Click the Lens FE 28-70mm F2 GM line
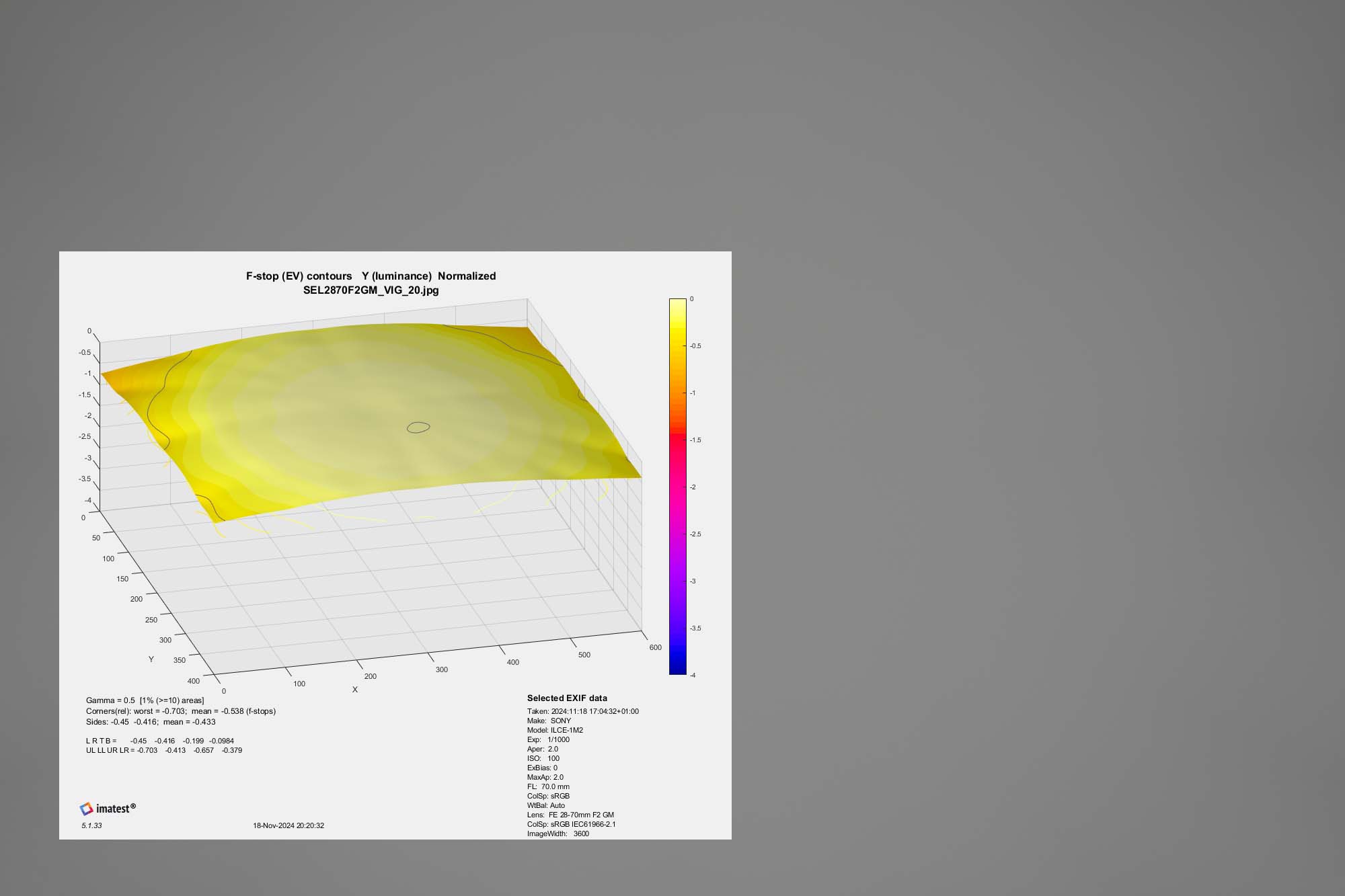Screen dimensions: 1345x896 [x=570, y=815]
